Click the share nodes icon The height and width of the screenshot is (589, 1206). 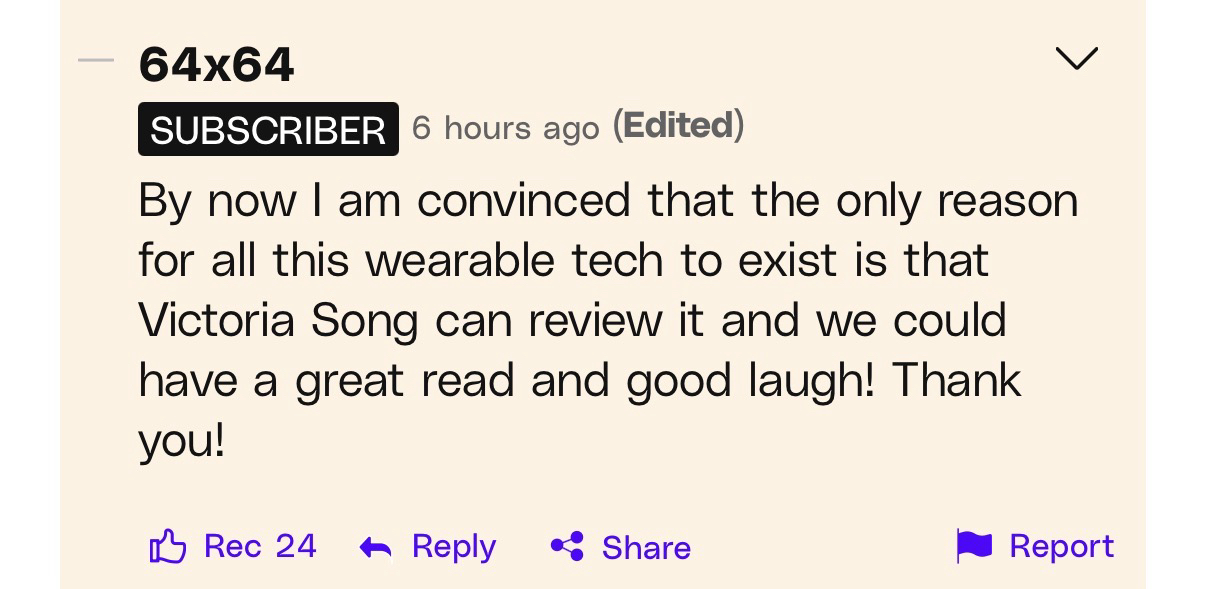pos(567,547)
